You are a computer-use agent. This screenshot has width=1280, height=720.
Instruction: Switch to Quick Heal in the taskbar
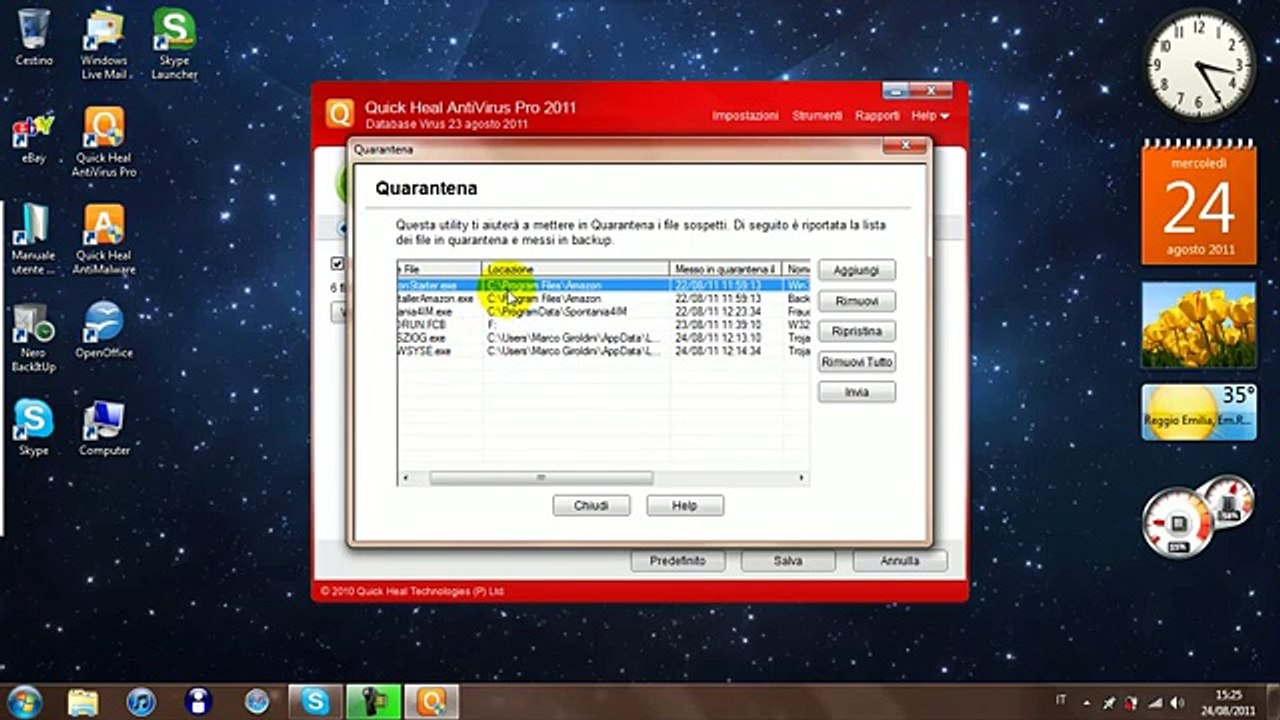click(432, 702)
